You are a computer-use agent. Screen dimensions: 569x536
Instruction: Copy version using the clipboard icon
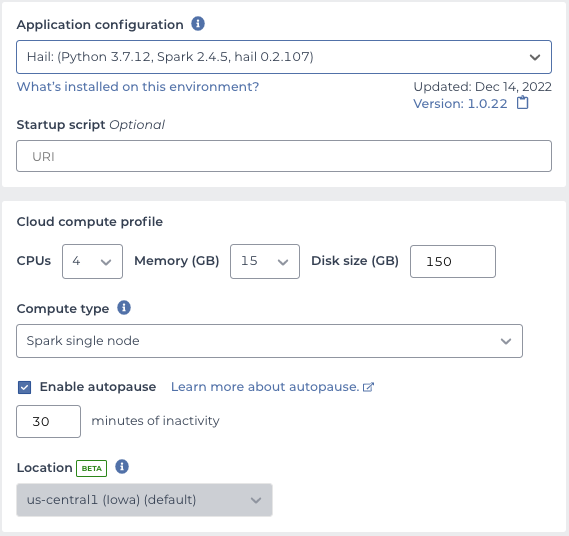pyautogui.click(x=522, y=103)
